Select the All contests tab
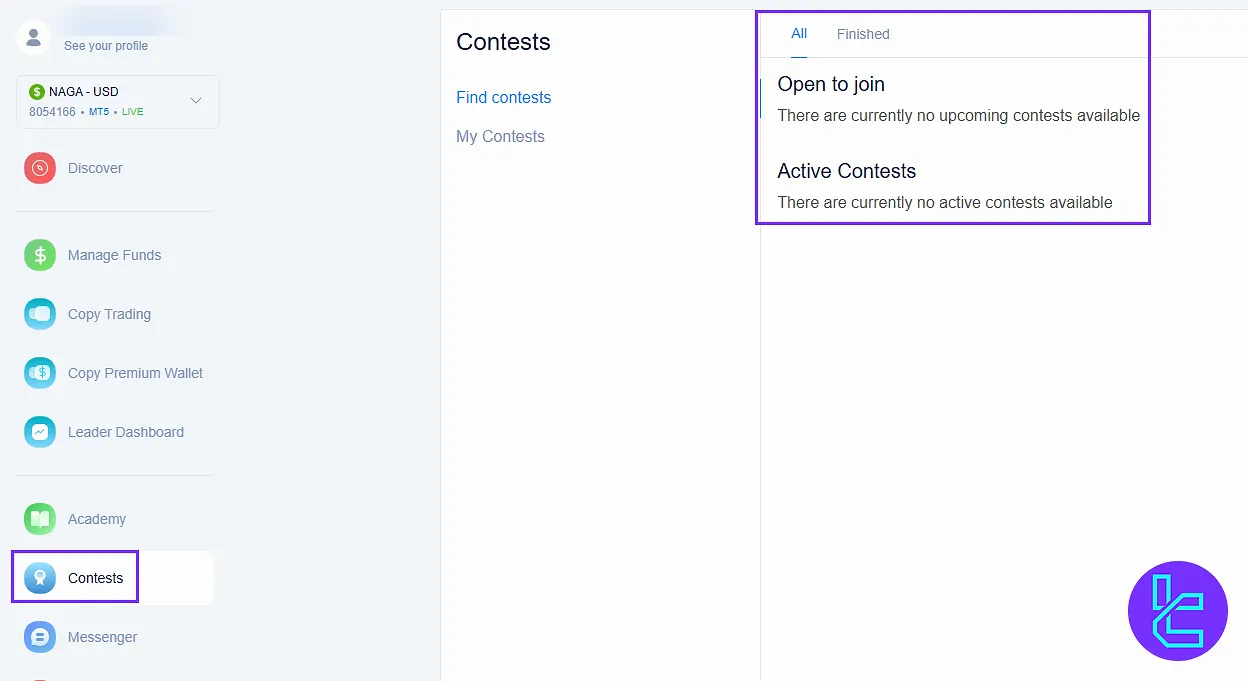The height and width of the screenshot is (681, 1248). 799,34
